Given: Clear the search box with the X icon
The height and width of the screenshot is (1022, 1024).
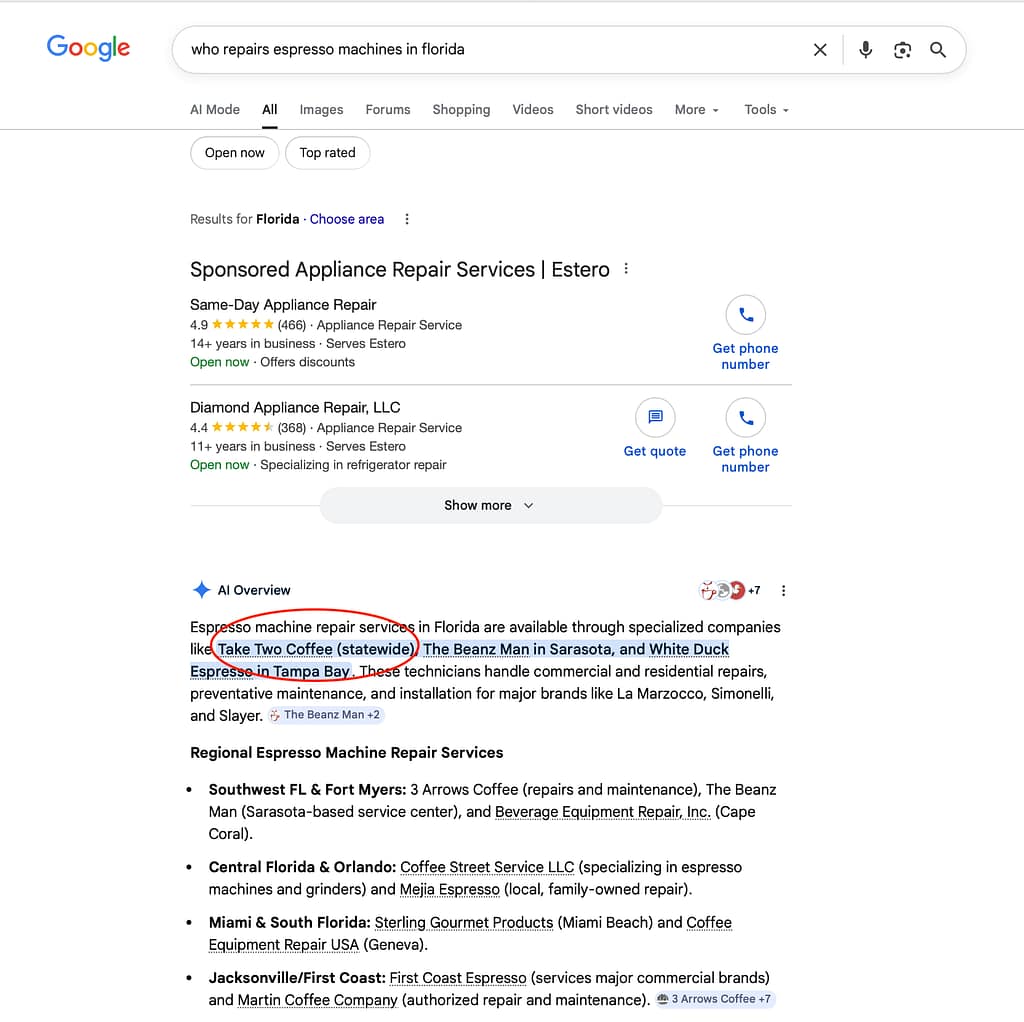Looking at the screenshot, I should tap(820, 50).
